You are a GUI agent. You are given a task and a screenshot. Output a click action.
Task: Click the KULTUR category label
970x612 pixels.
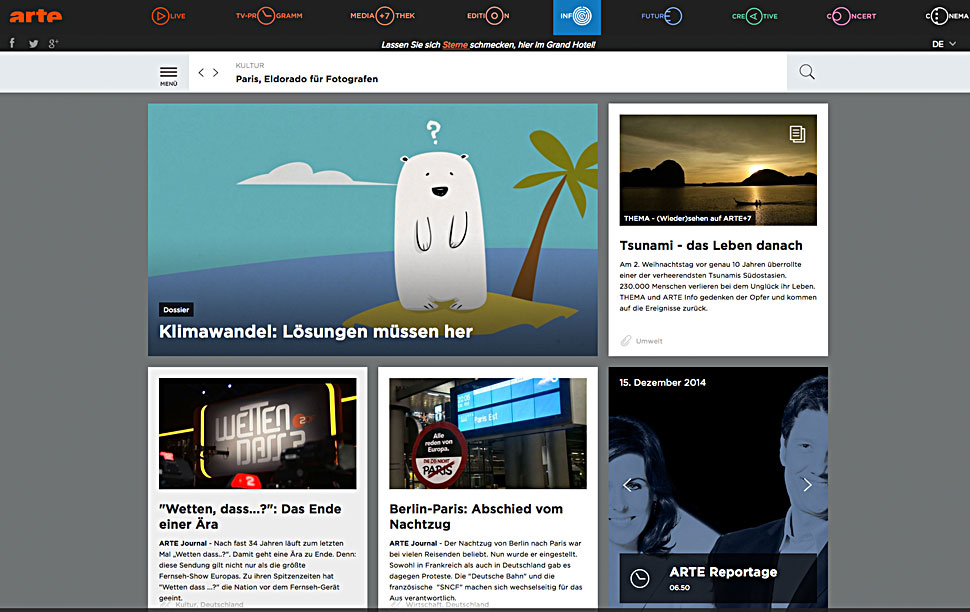point(250,66)
